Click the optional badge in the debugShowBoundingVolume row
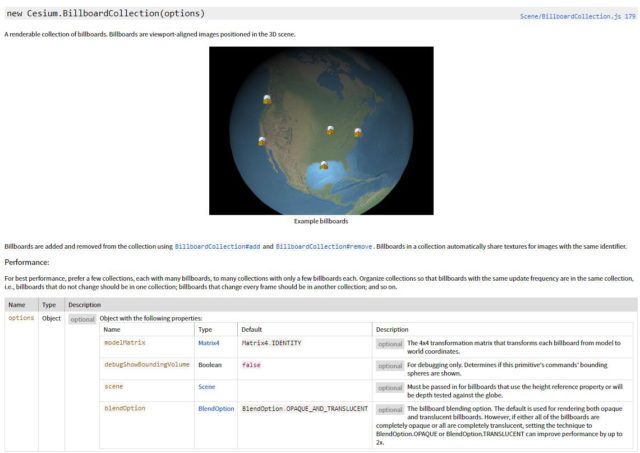Screen dimensions: 640x453 pyautogui.click(x=390, y=366)
